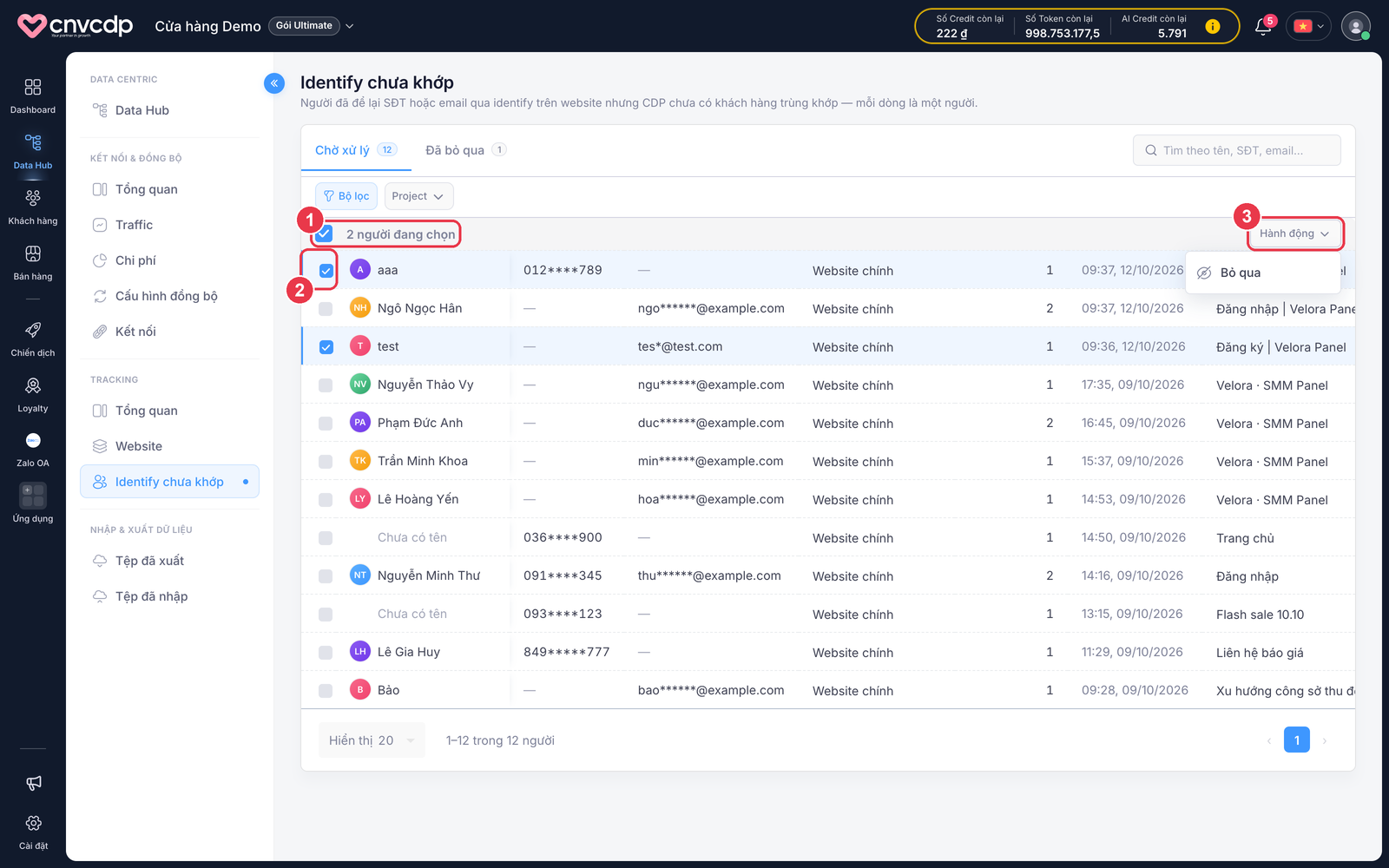Check the checkbox for Ngô Ngọc Hân
Screen dimensions: 1389x868
click(326, 309)
